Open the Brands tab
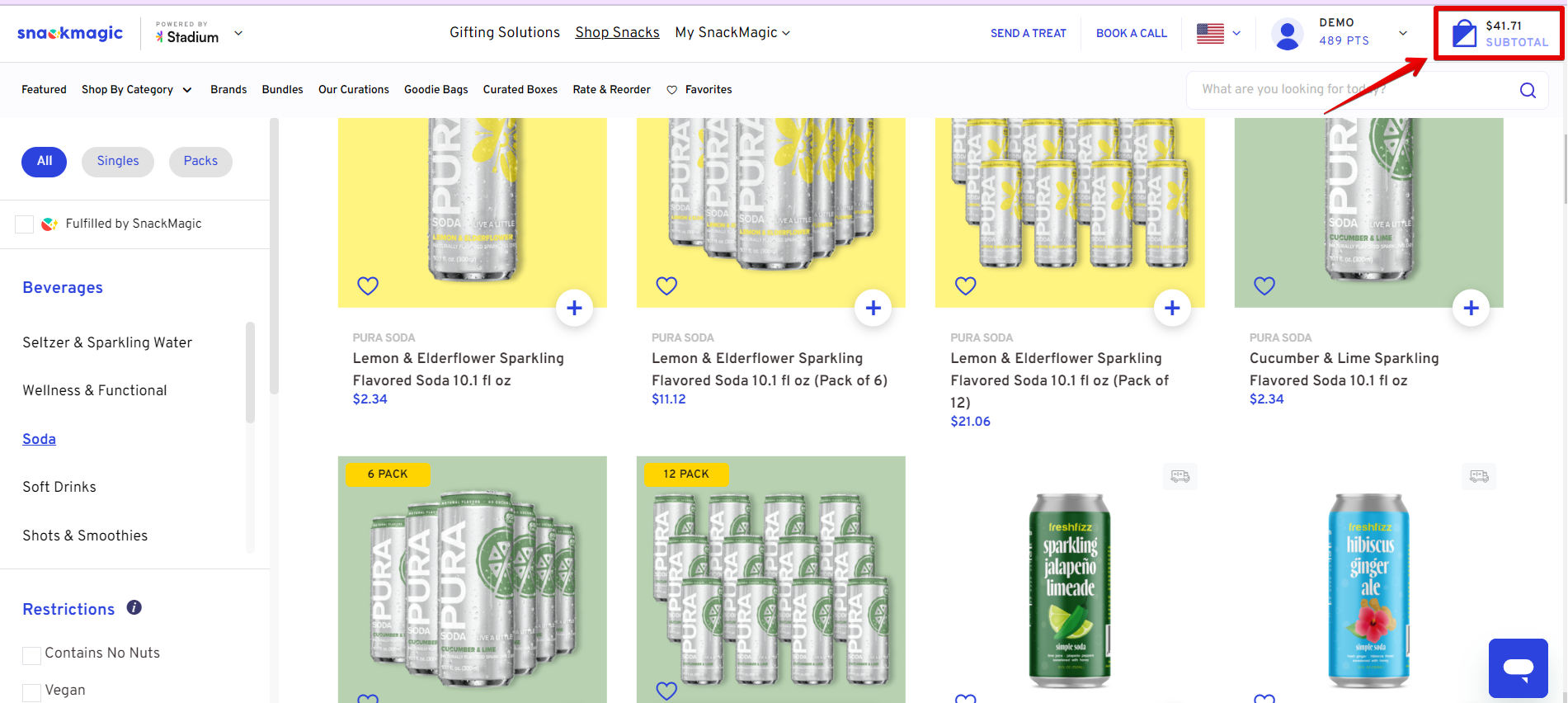 click(228, 89)
